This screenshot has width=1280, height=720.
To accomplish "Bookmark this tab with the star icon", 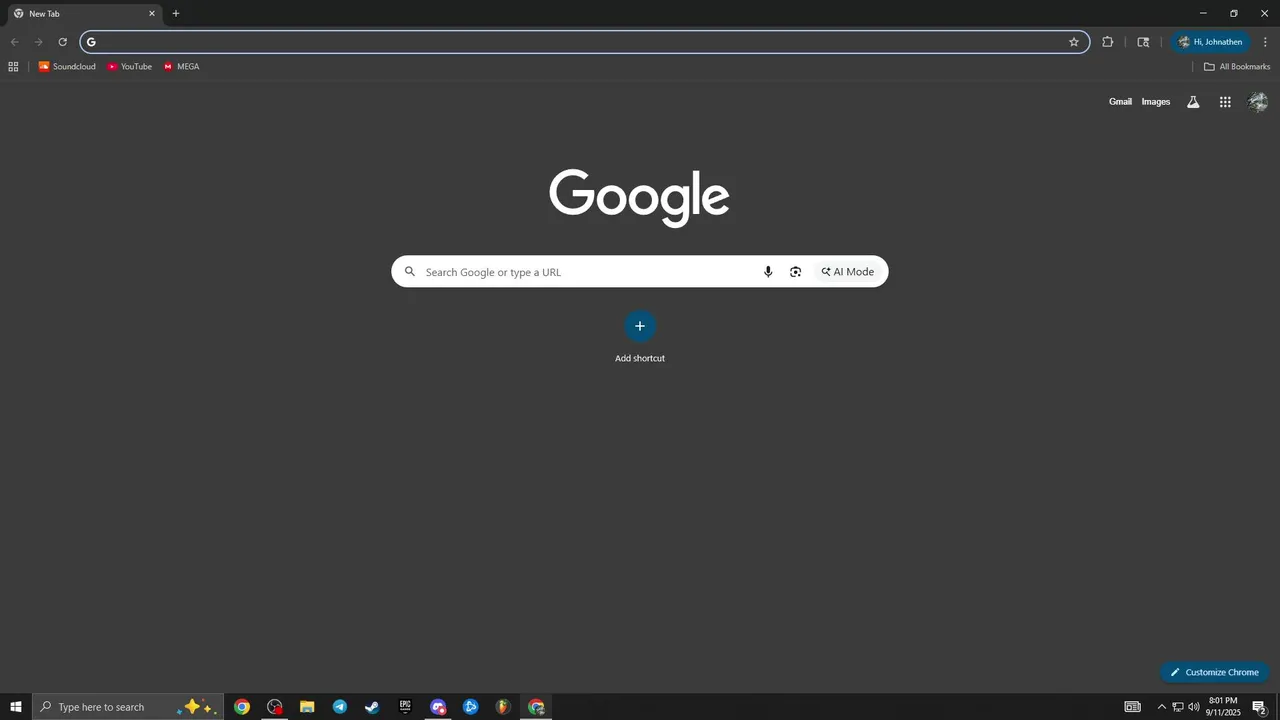I will click(1074, 42).
